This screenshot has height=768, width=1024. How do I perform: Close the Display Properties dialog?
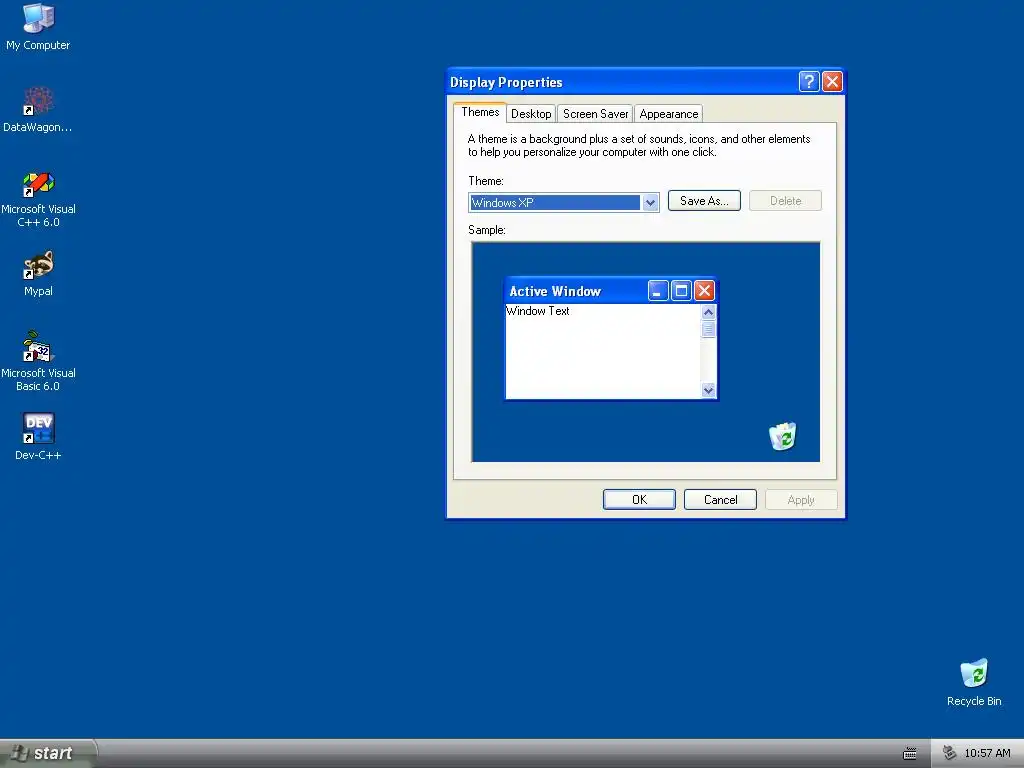click(832, 82)
